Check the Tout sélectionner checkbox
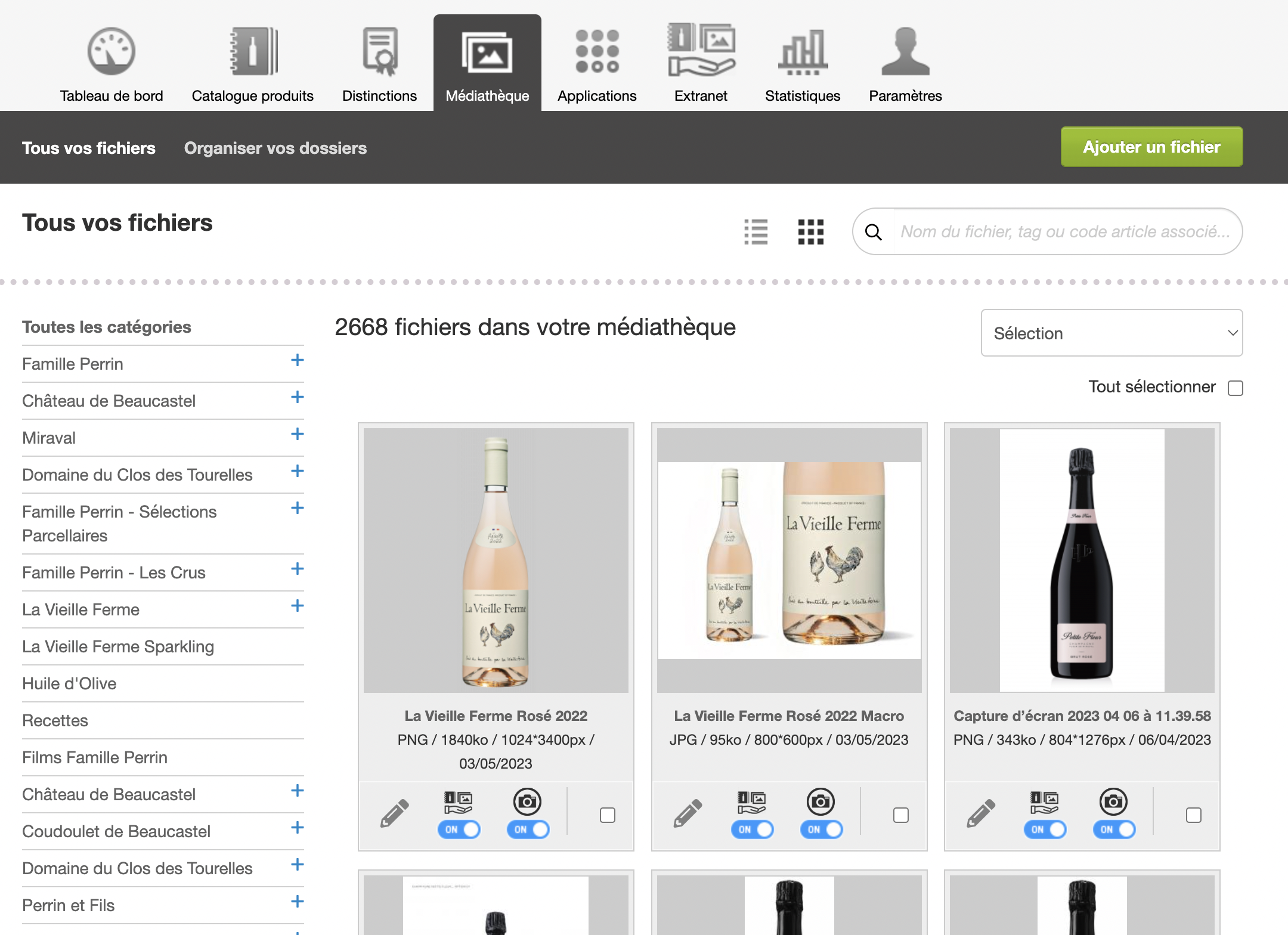Screen dimensions: 1288x935 click(1236, 388)
